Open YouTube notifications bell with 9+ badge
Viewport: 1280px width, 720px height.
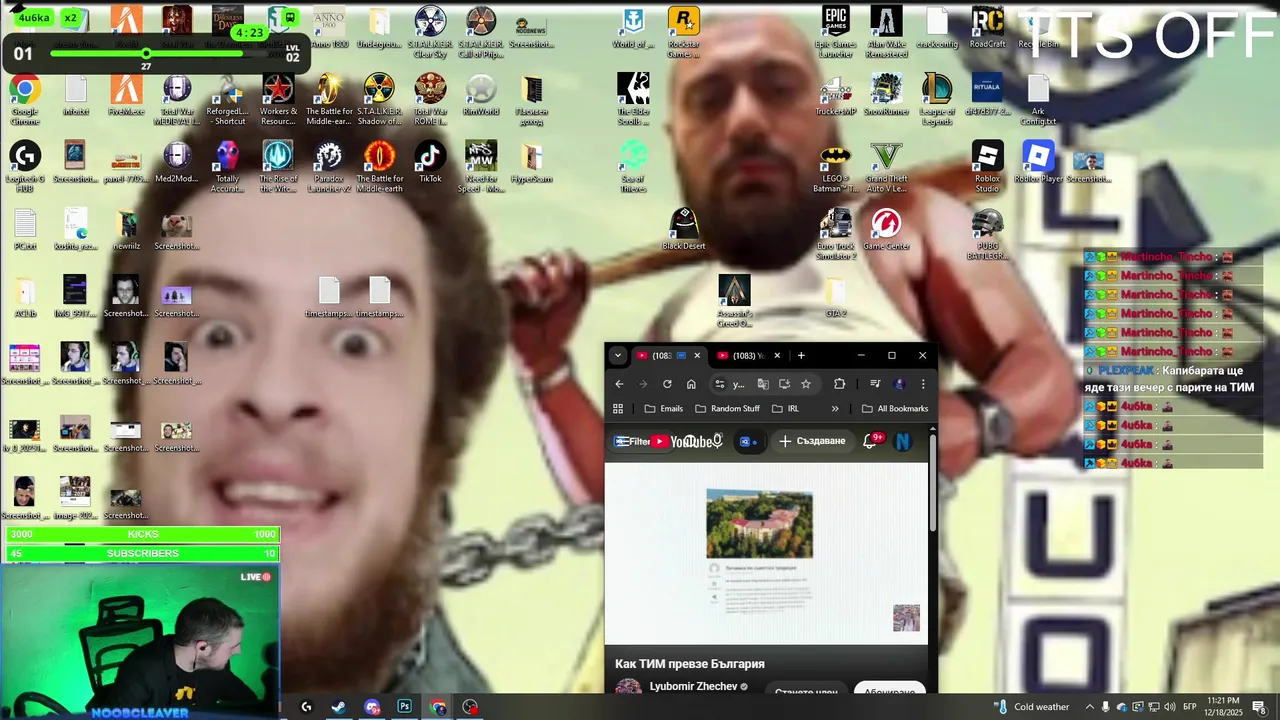click(x=872, y=441)
